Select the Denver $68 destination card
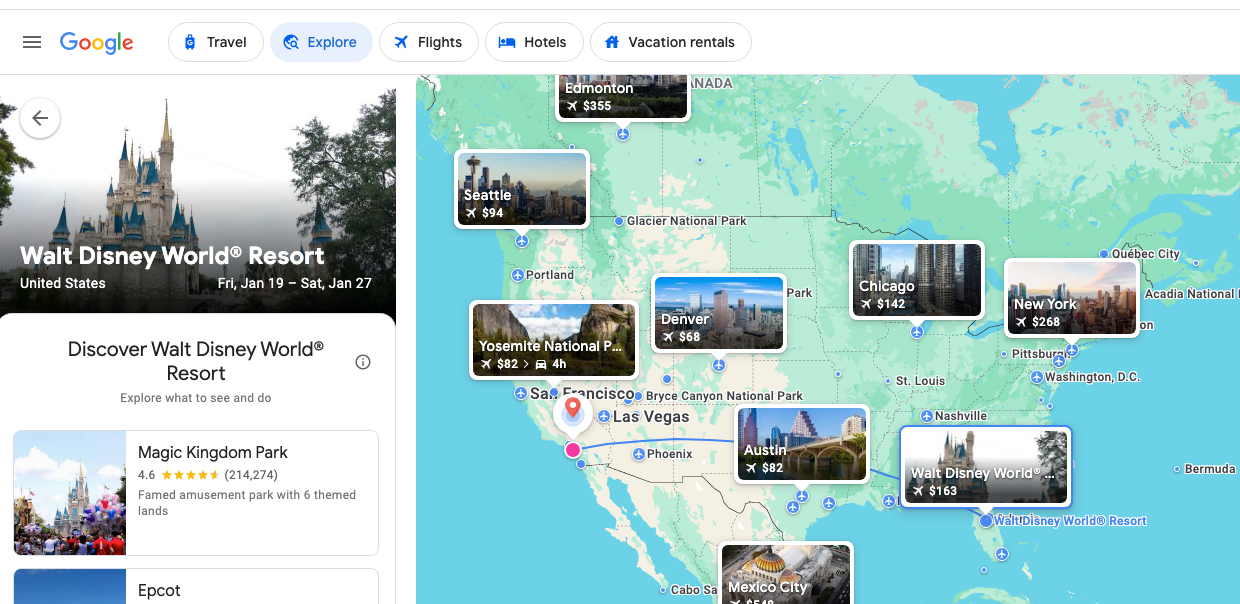The width and height of the screenshot is (1240, 604). (x=719, y=313)
